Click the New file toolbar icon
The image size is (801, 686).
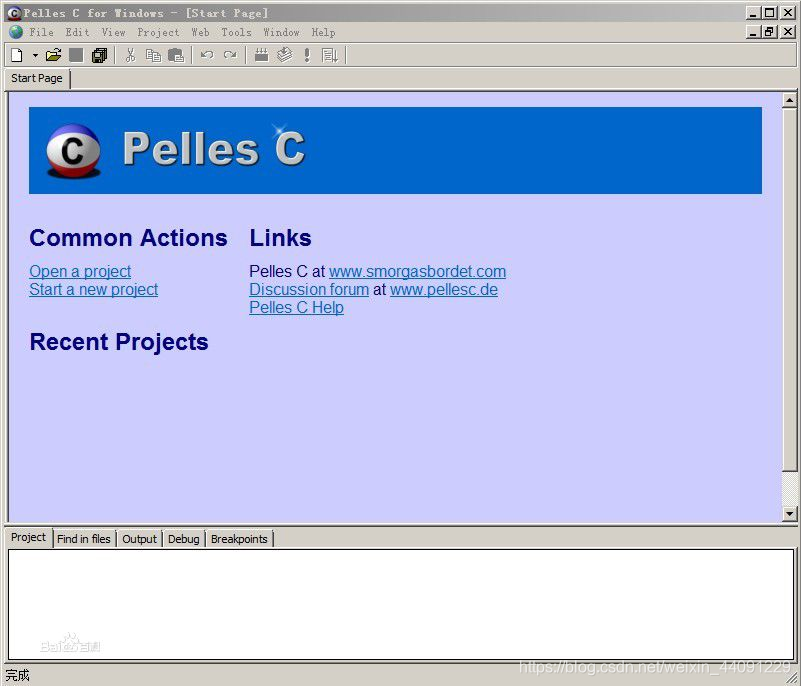coord(17,55)
